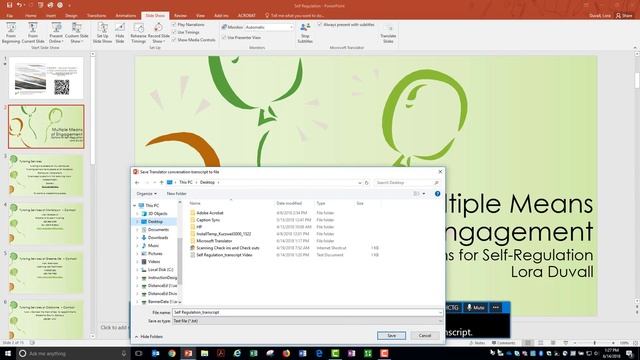Select Desktop in the navigation tree
This screenshot has height=360, width=640.
pyautogui.click(x=155, y=222)
